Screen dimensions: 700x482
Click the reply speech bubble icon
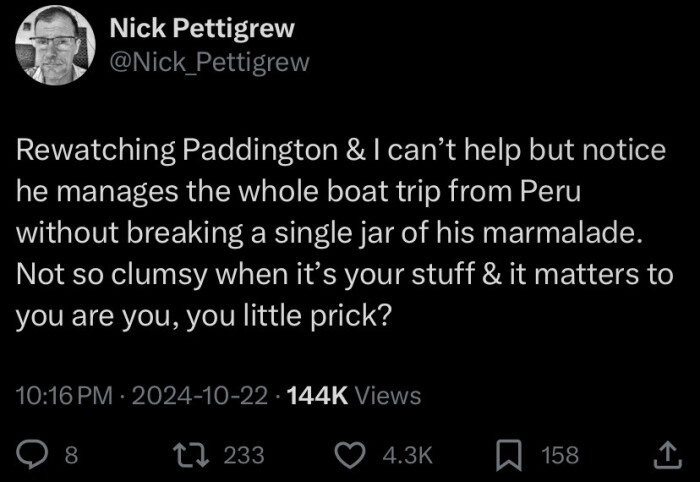(35, 455)
